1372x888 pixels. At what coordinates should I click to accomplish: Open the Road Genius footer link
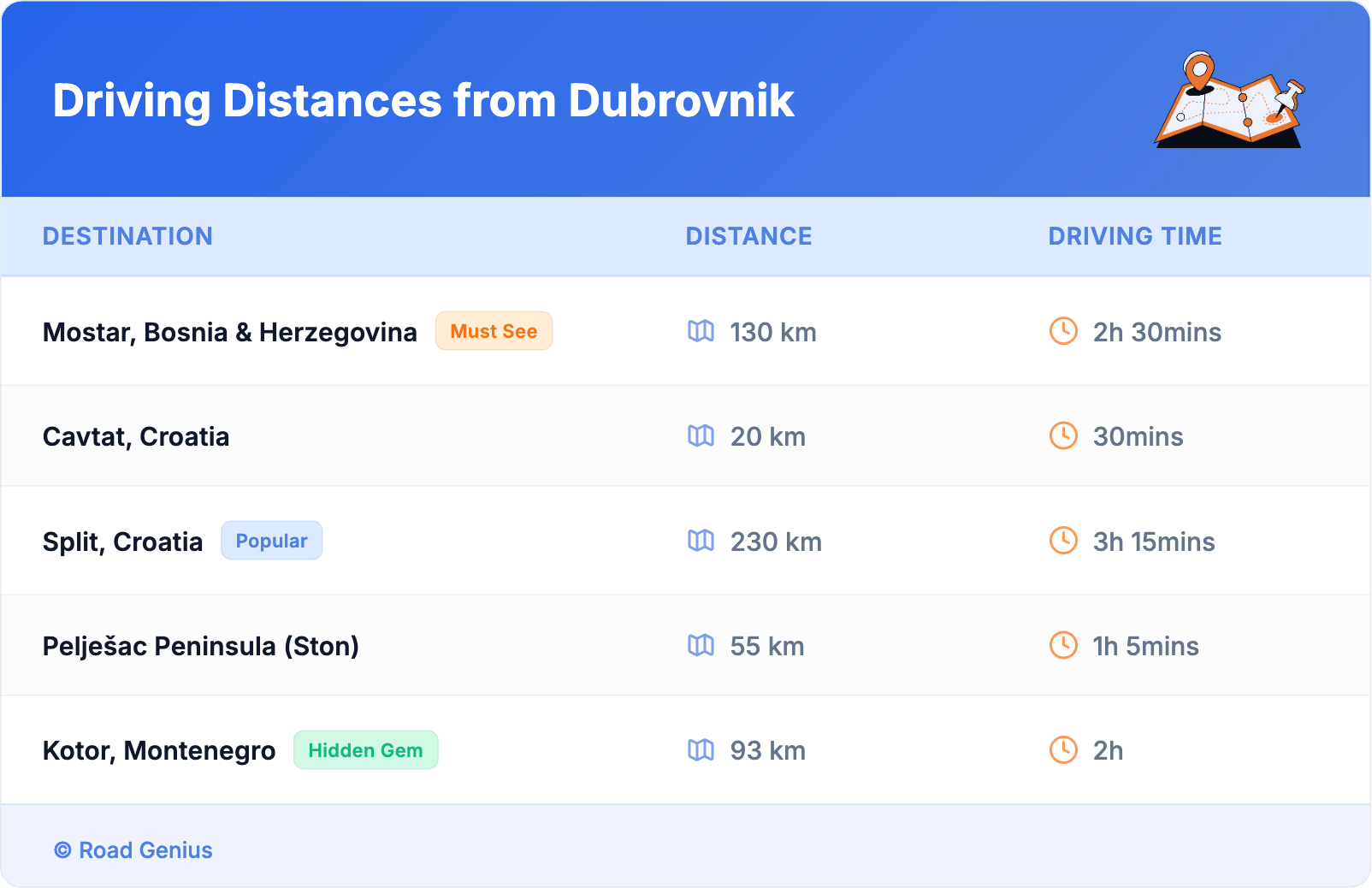[x=134, y=850]
